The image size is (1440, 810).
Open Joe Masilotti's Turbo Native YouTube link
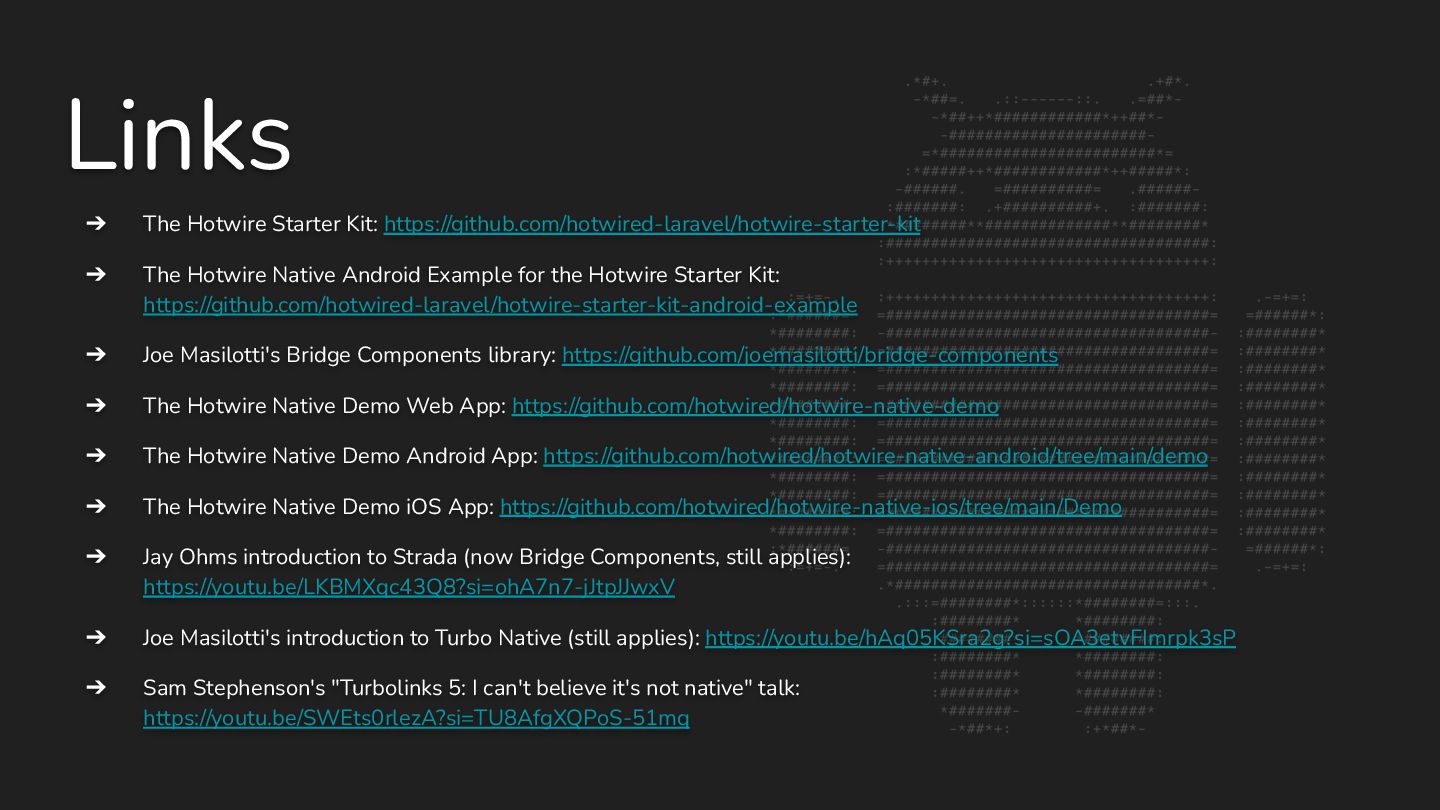click(970, 638)
